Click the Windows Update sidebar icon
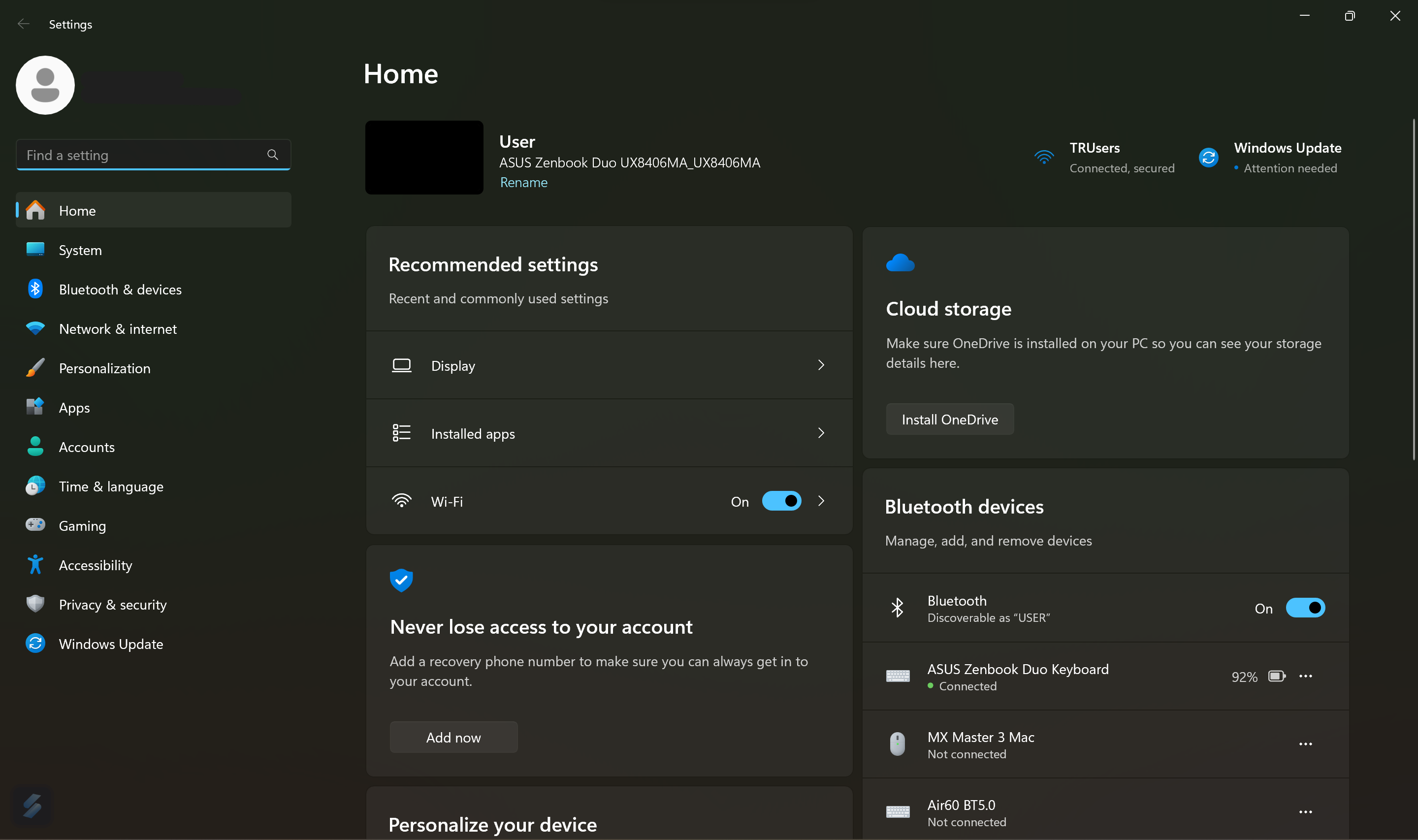The width and height of the screenshot is (1418, 840). click(35, 644)
